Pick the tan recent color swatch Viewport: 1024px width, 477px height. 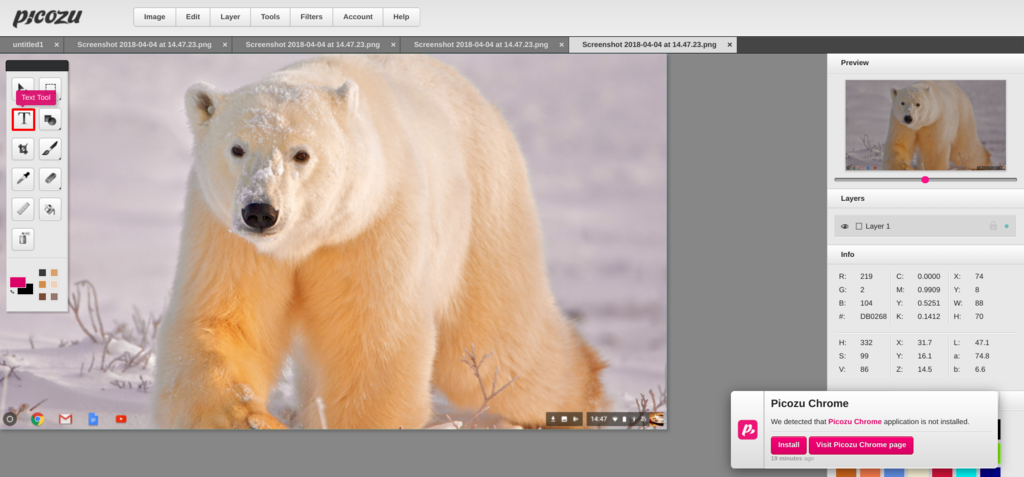click(x=54, y=272)
